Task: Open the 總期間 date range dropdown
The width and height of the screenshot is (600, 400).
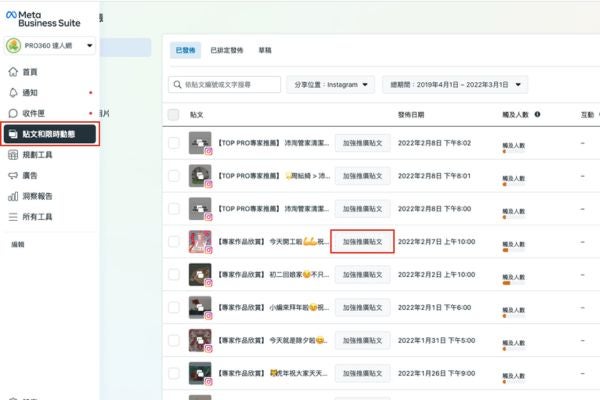Action: [455, 85]
